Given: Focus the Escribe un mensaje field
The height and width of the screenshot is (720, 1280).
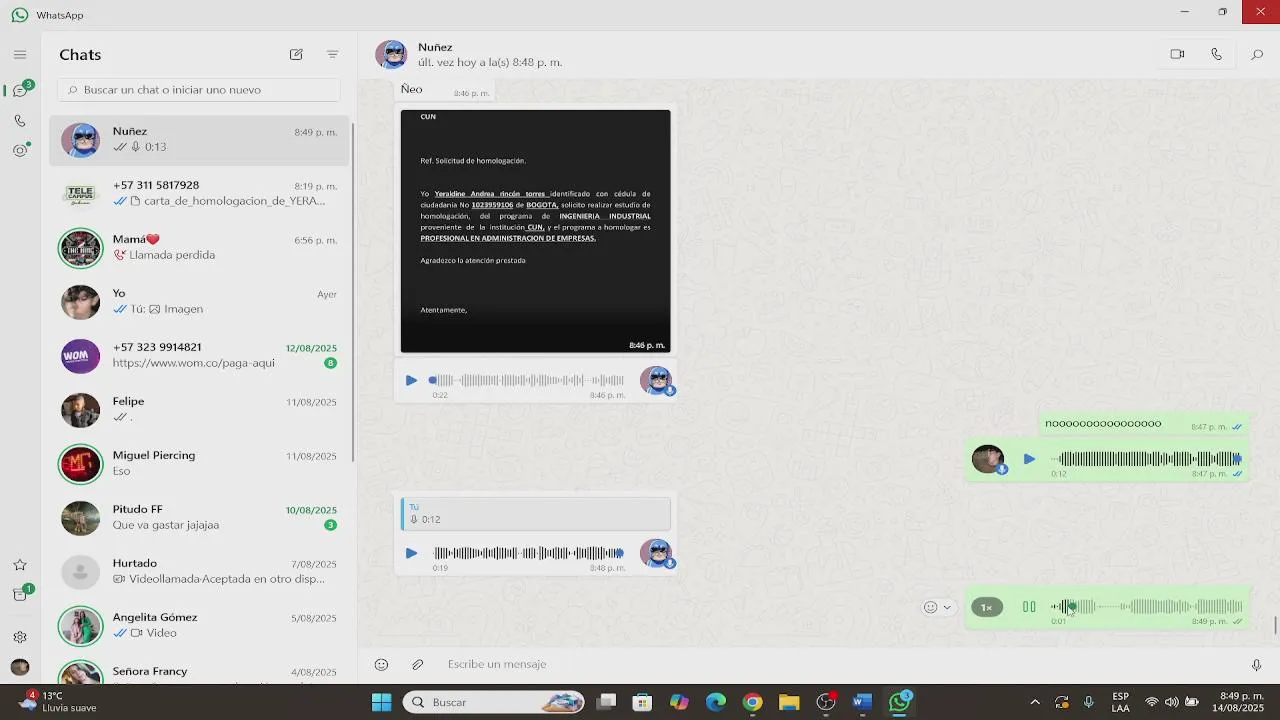Looking at the screenshot, I should pyautogui.click(x=840, y=664).
